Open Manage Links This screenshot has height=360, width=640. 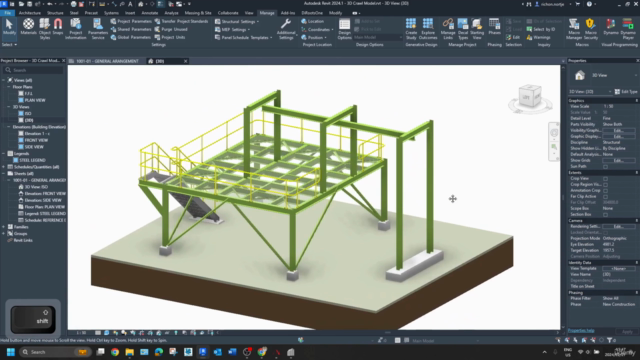coord(448,28)
